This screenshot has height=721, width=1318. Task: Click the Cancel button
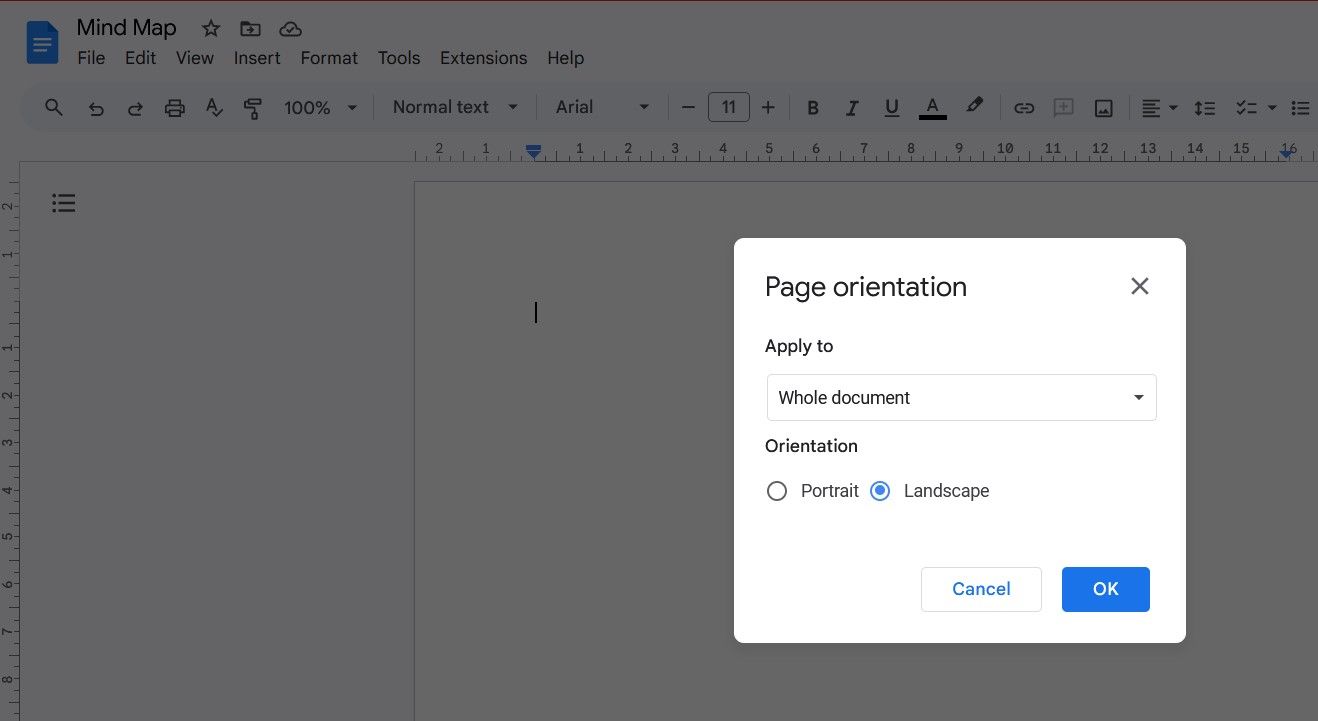pos(981,589)
